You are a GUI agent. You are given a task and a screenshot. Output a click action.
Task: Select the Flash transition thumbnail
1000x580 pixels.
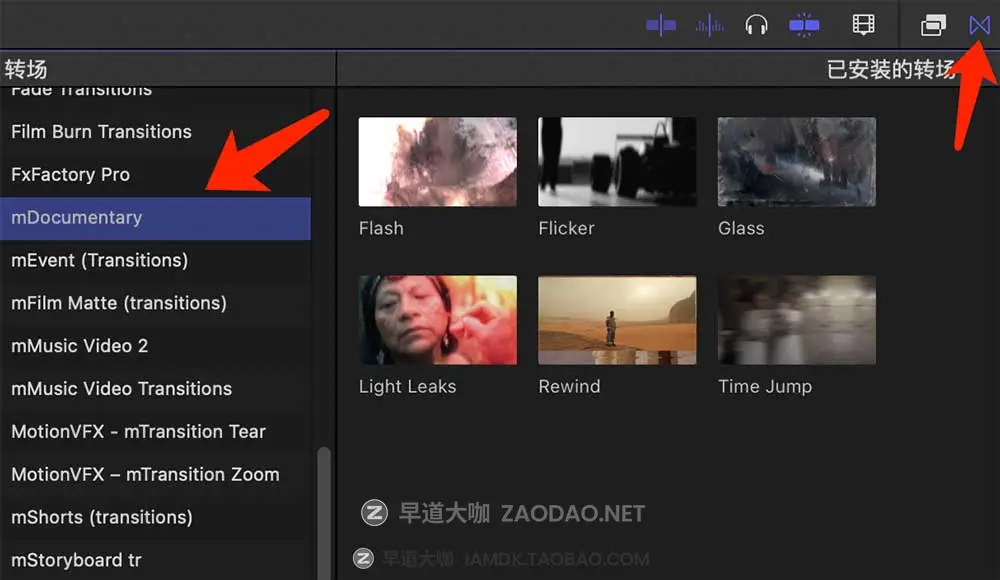(x=437, y=161)
